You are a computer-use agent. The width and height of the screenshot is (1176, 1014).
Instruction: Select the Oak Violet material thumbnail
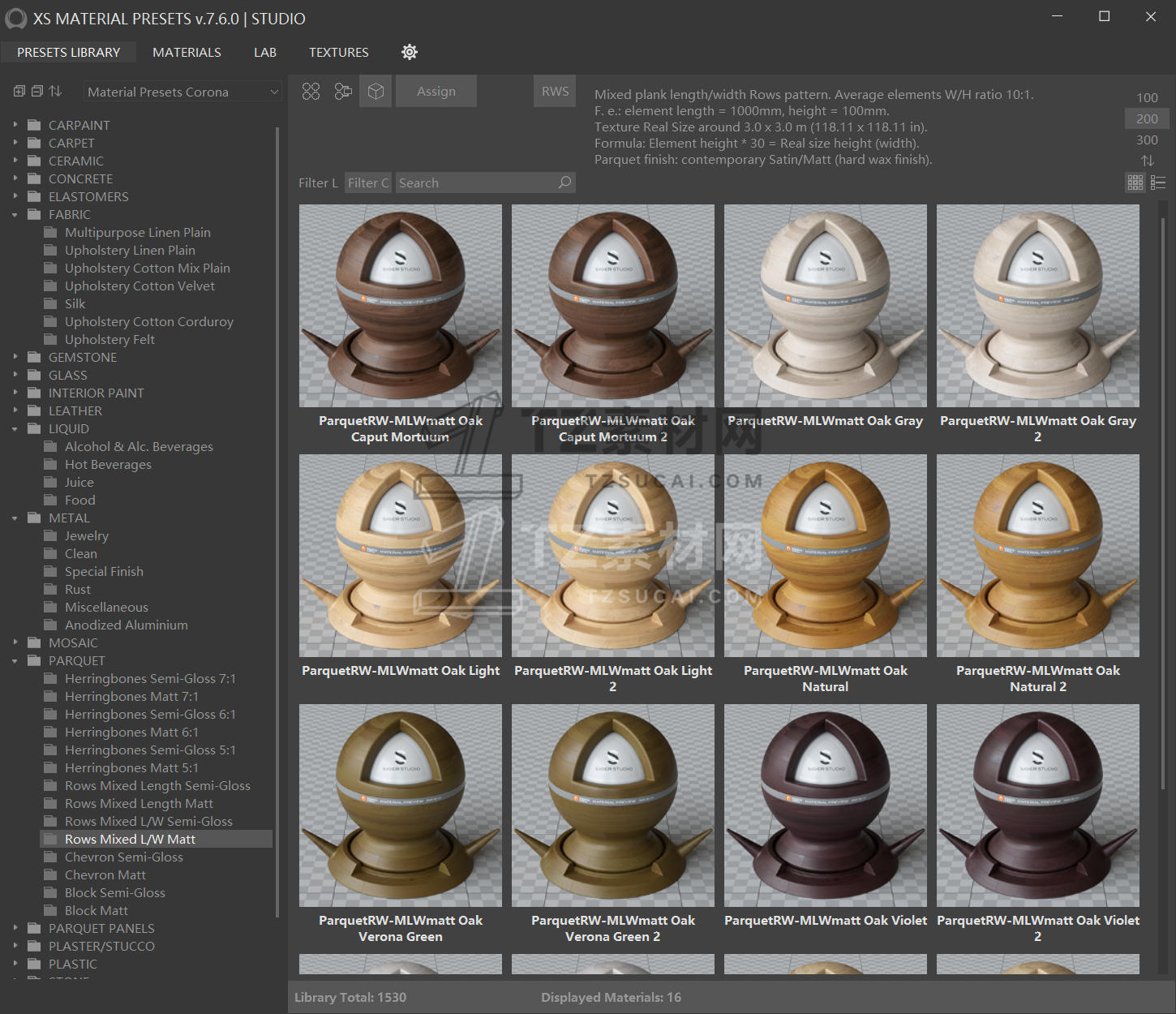825,806
